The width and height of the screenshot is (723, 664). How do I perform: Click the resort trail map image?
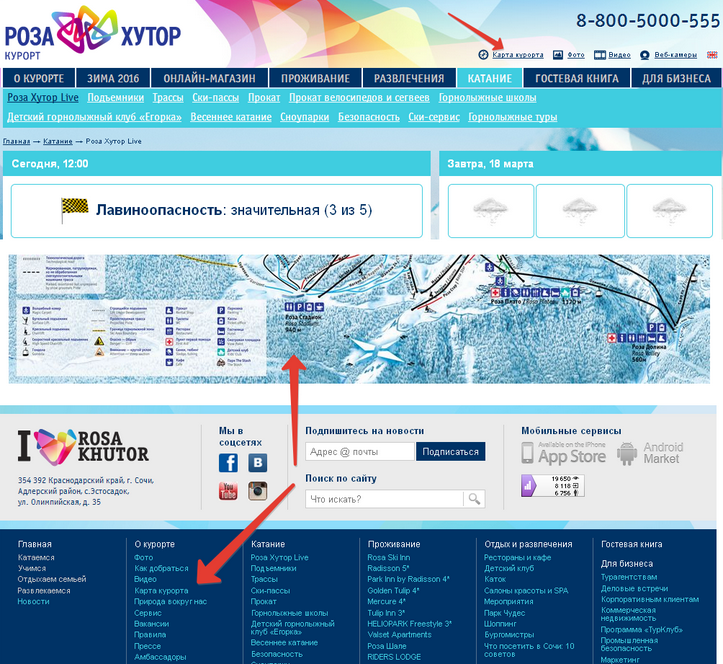[x=359, y=319]
